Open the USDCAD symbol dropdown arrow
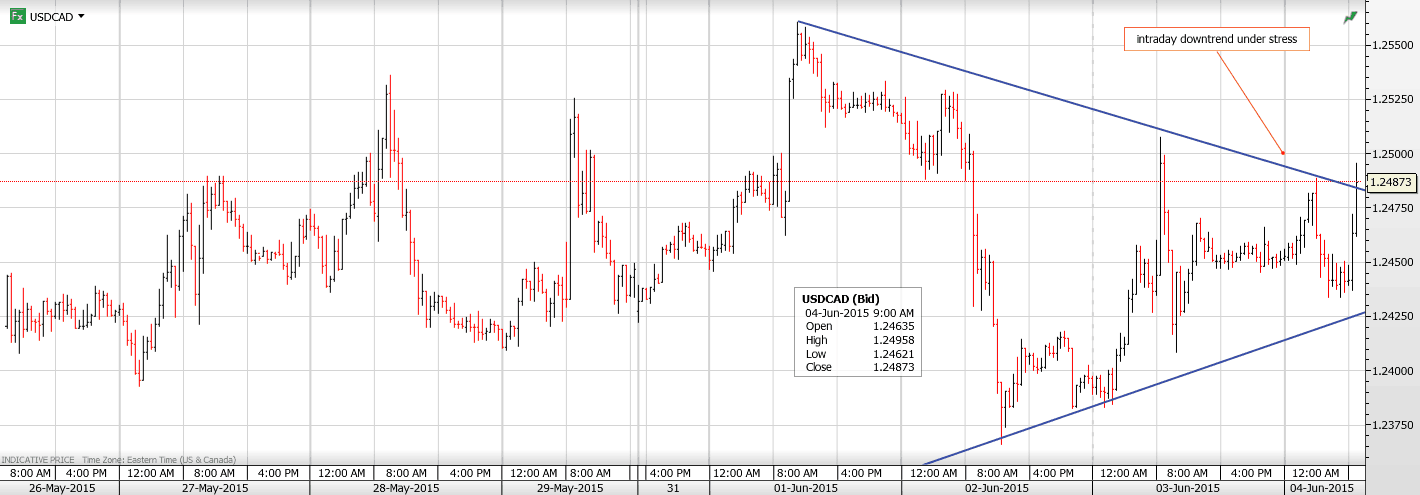 click(81, 17)
